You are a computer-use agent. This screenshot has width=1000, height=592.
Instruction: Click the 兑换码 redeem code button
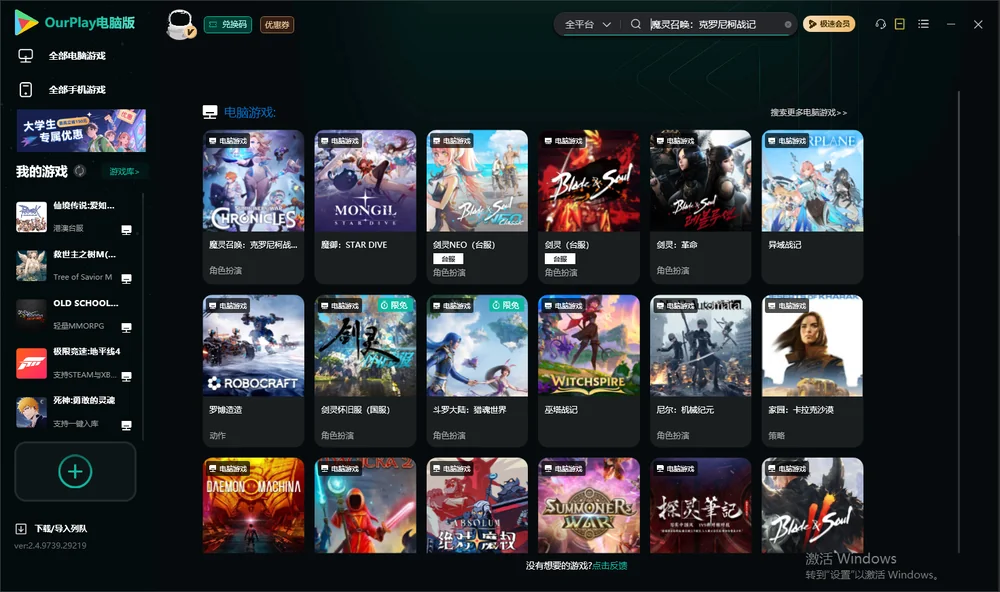point(228,25)
